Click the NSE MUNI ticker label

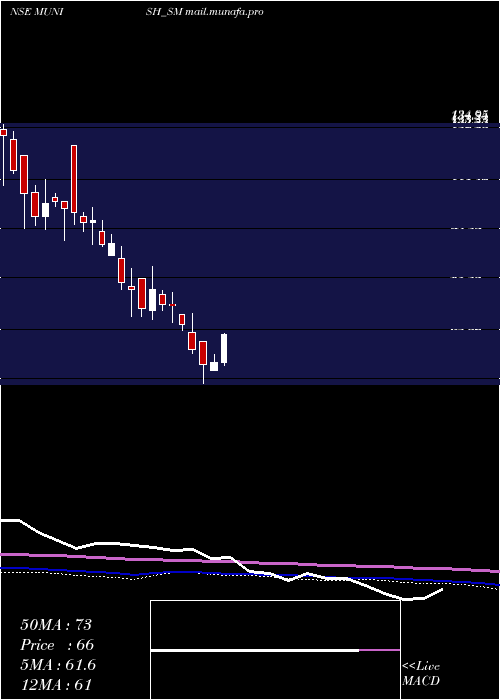click(x=37, y=12)
